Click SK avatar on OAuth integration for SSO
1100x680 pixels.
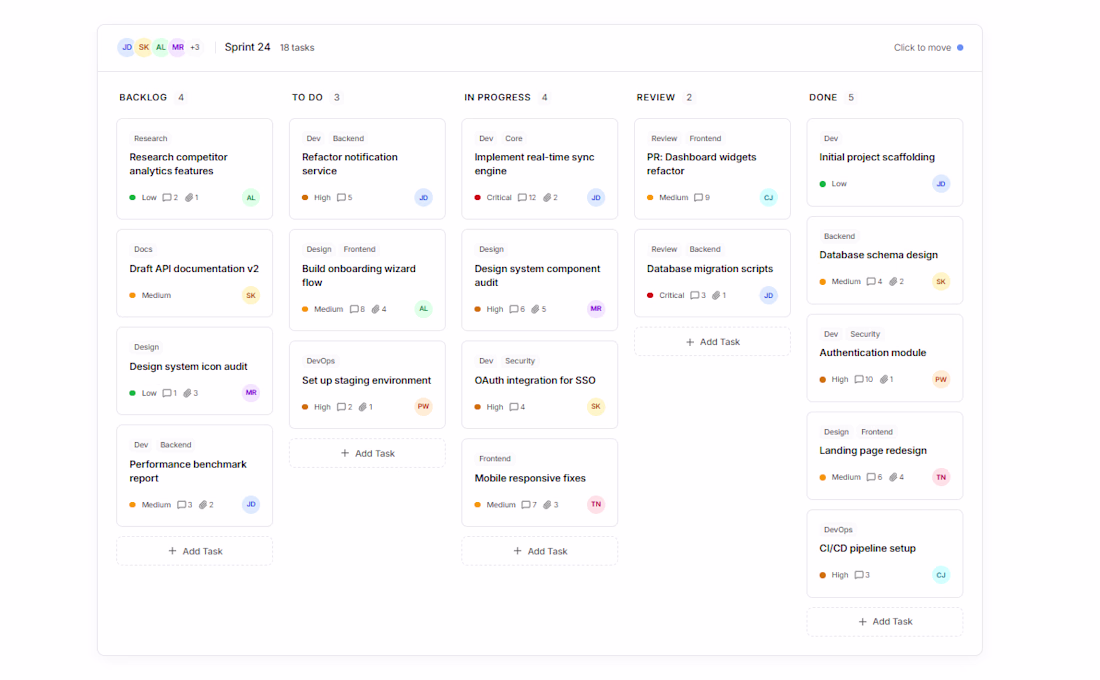[x=596, y=406]
